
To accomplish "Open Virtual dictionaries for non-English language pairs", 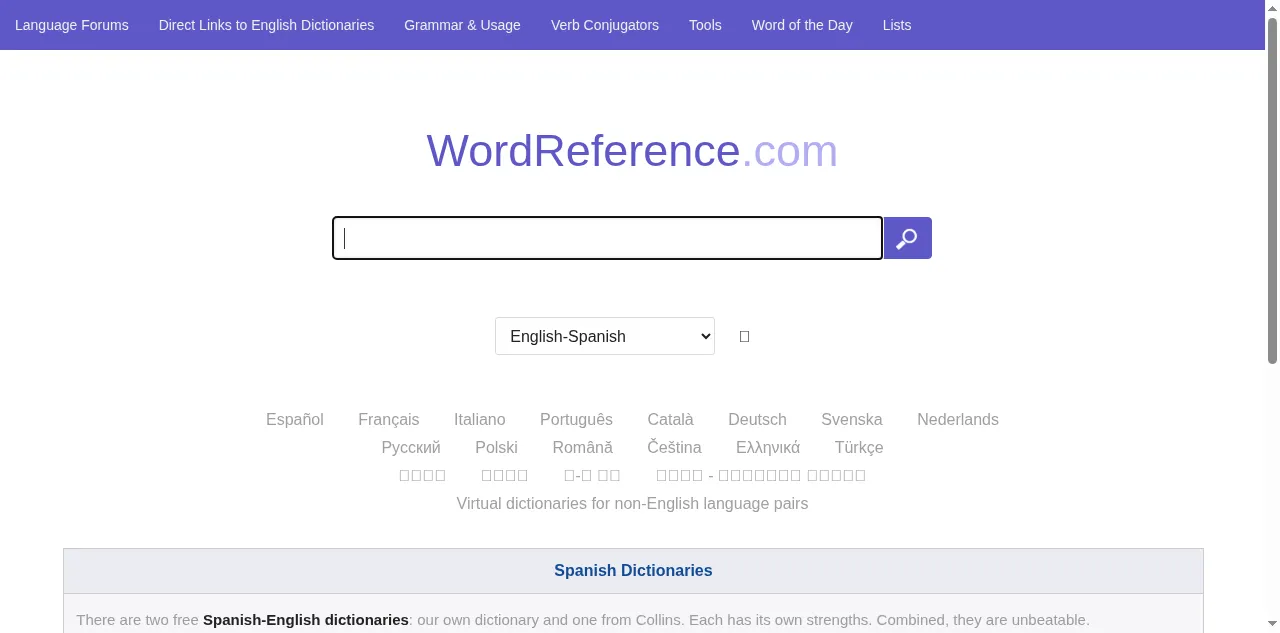I will pyautogui.click(x=632, y=503).
